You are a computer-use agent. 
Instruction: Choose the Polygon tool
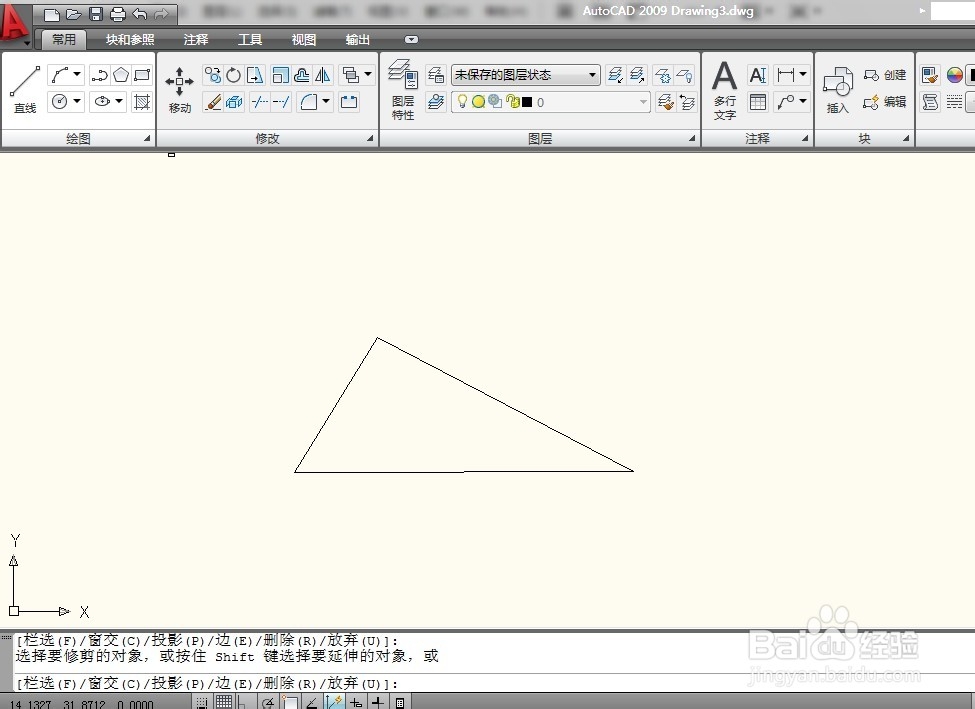121,75
